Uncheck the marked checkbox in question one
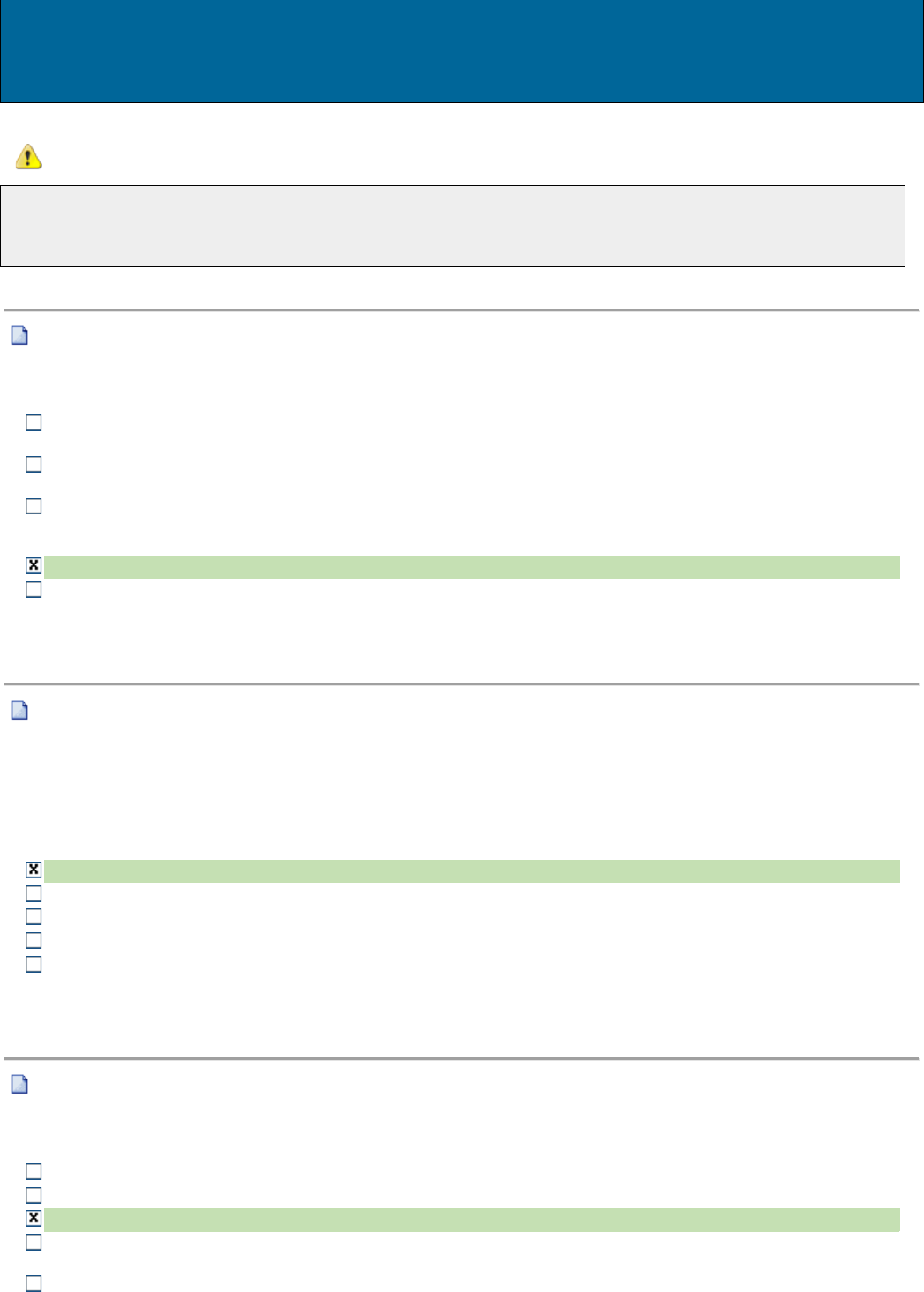 [x=34, y=565]
